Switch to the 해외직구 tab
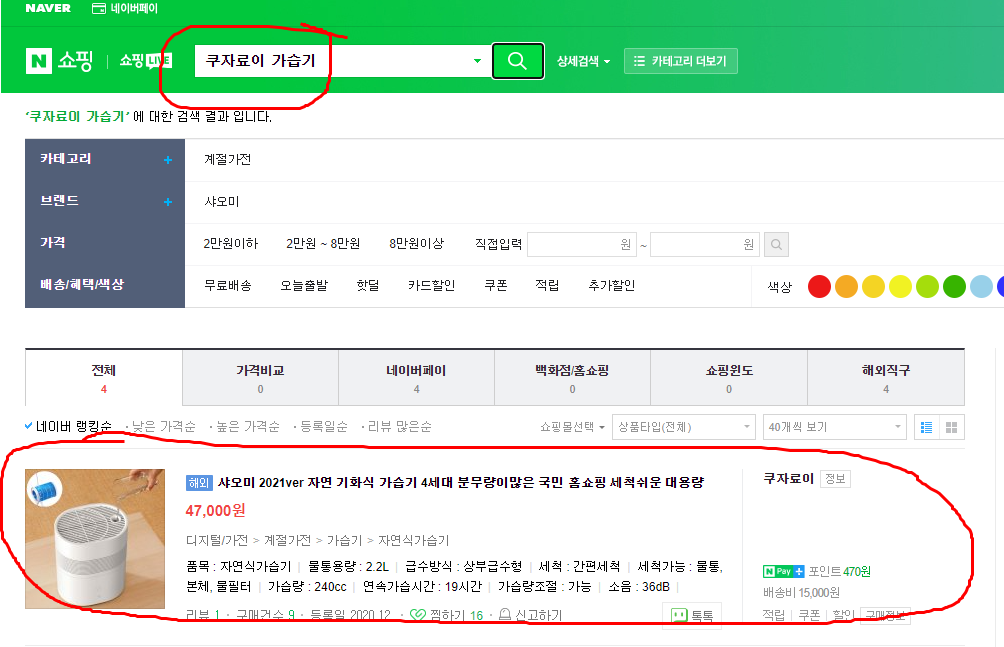Image resolution: width=1004 pixels, height=647 pixels. coord(886,378)
